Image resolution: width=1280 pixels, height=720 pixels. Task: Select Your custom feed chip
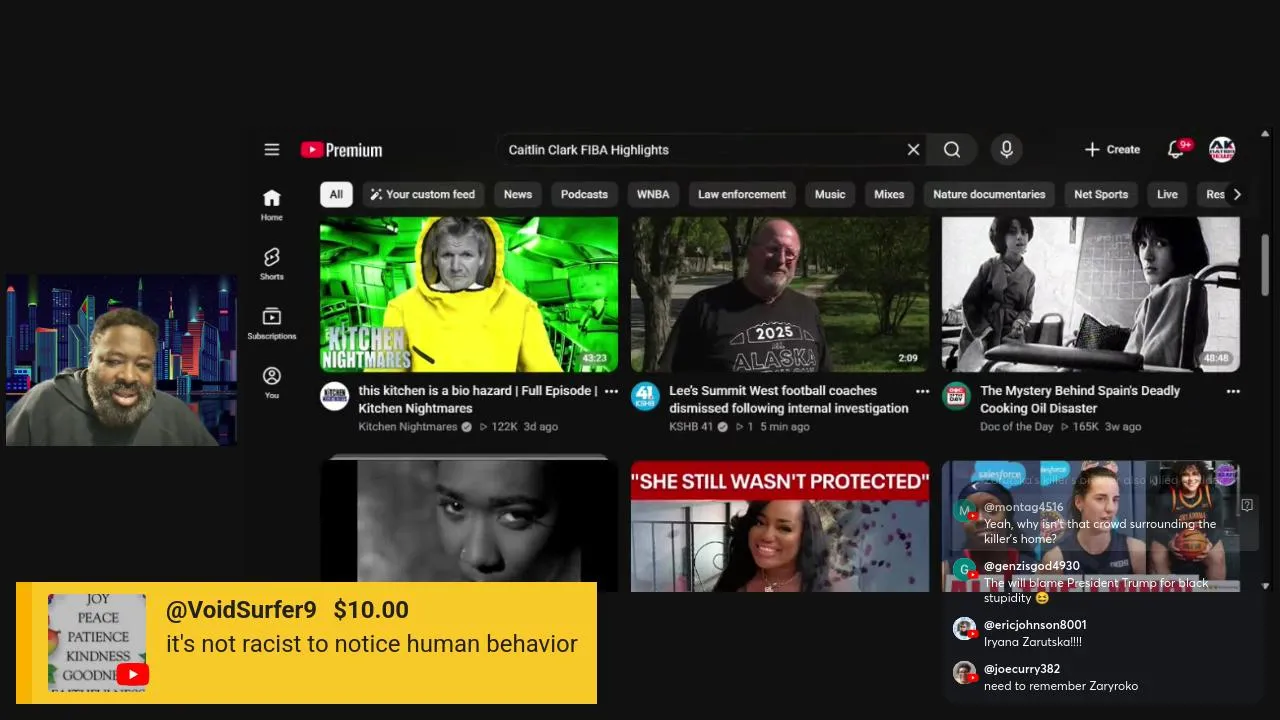click(x=422, y=194)
